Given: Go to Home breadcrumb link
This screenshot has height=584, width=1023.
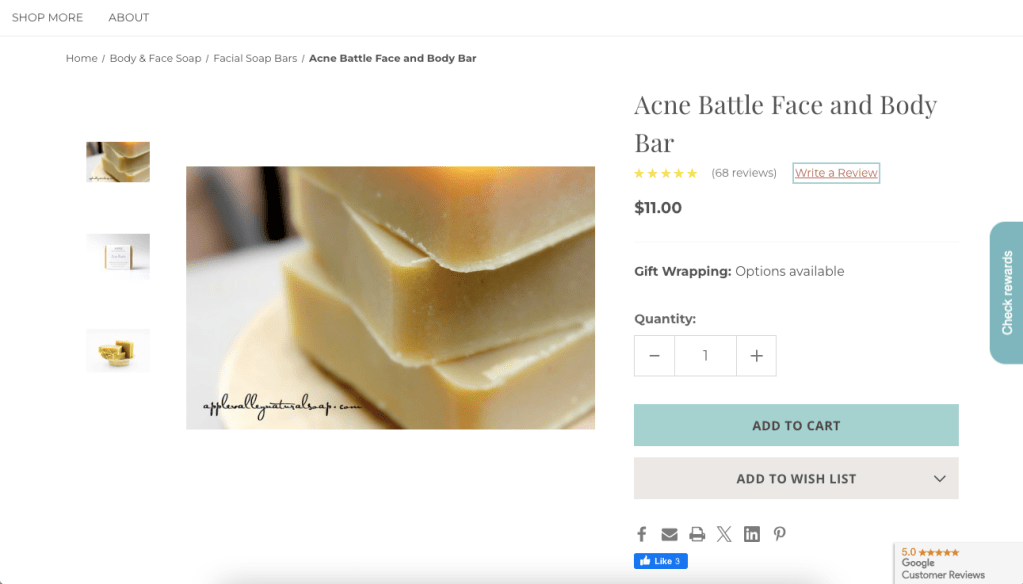Looking at the screenshot, I should click(82, 58).
